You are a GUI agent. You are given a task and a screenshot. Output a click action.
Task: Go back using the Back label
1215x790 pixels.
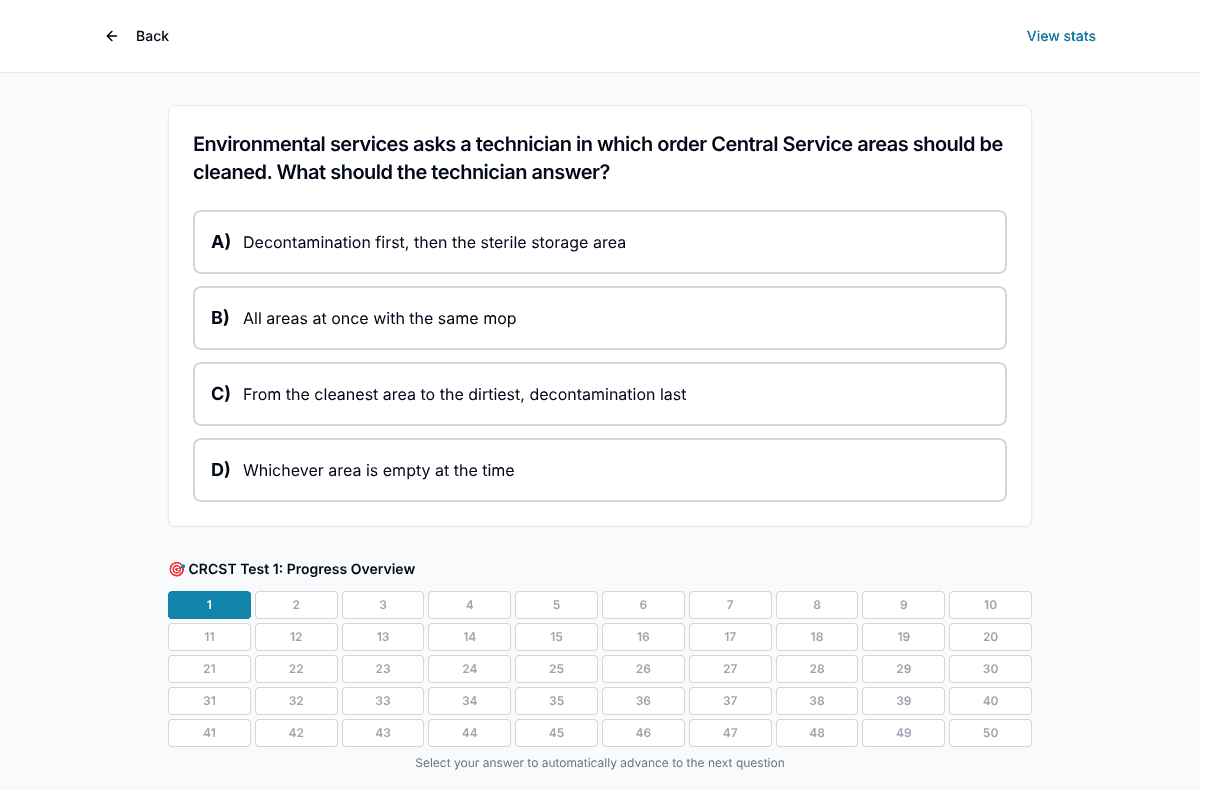(x=152, y=36)
